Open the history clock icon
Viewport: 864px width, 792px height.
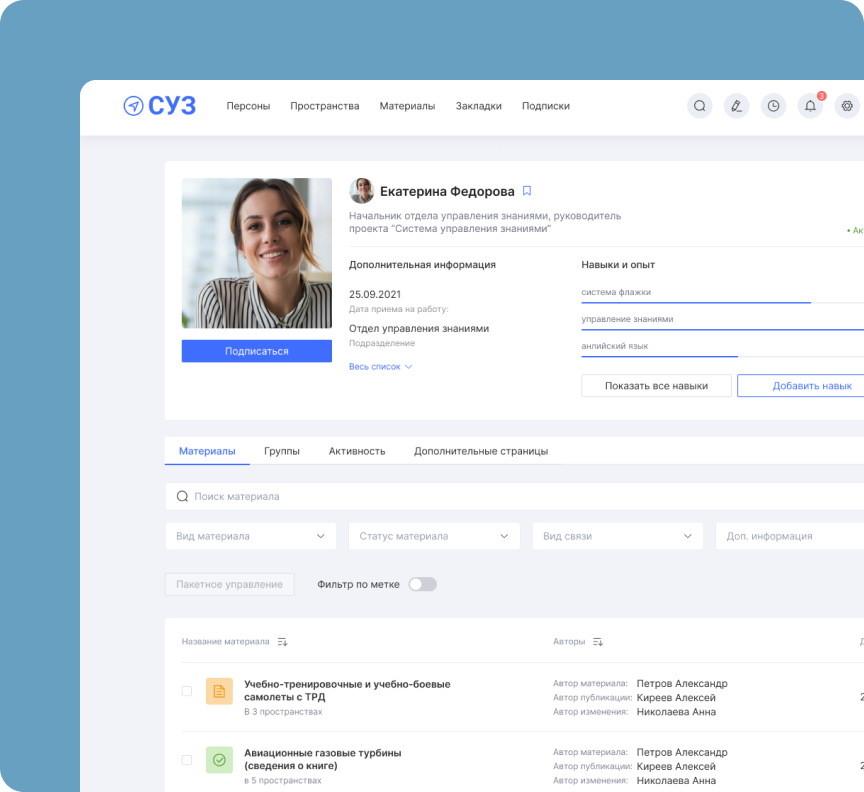coord(772,106)
